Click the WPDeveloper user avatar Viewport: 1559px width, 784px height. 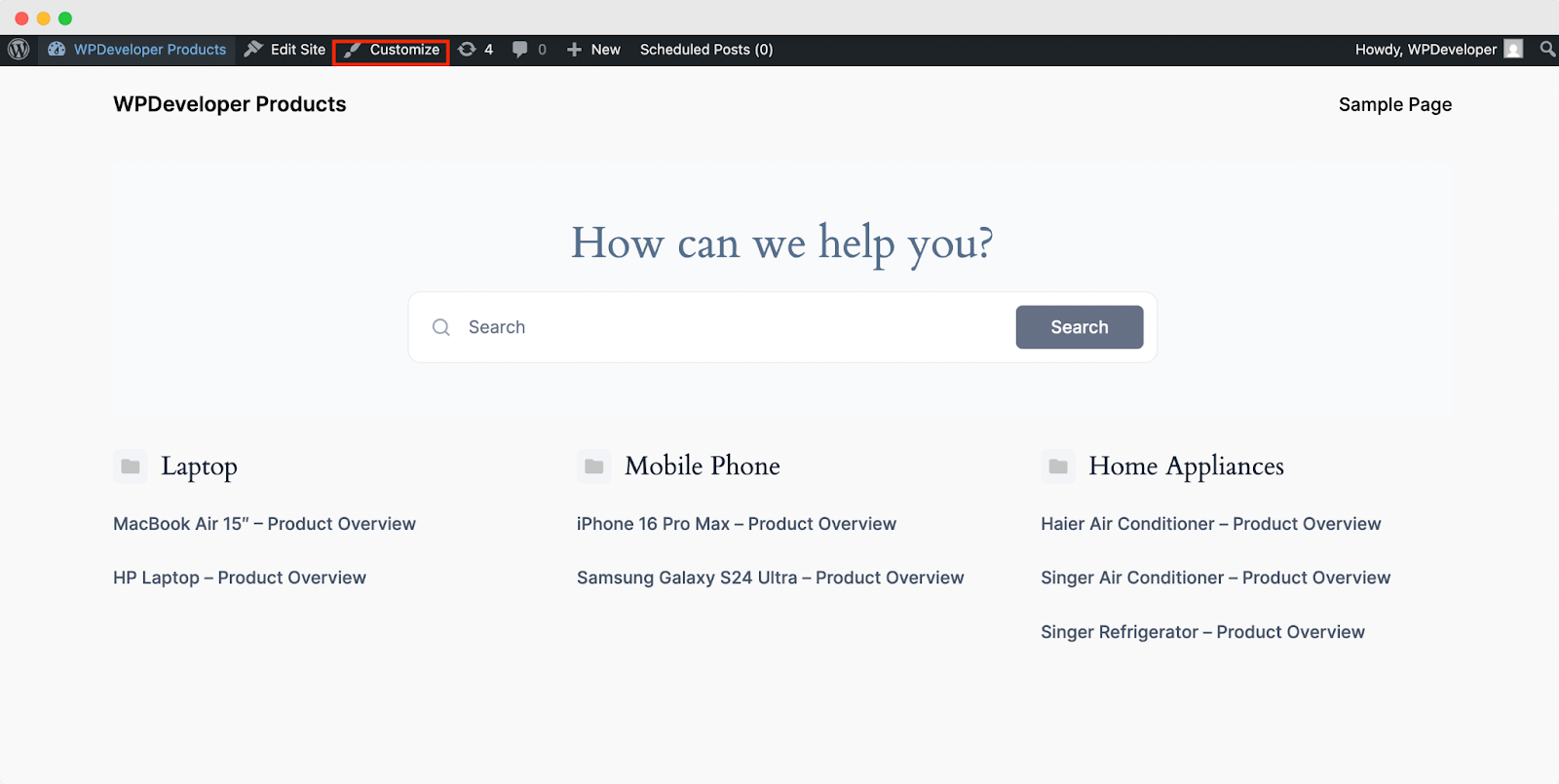point(1513,50)
